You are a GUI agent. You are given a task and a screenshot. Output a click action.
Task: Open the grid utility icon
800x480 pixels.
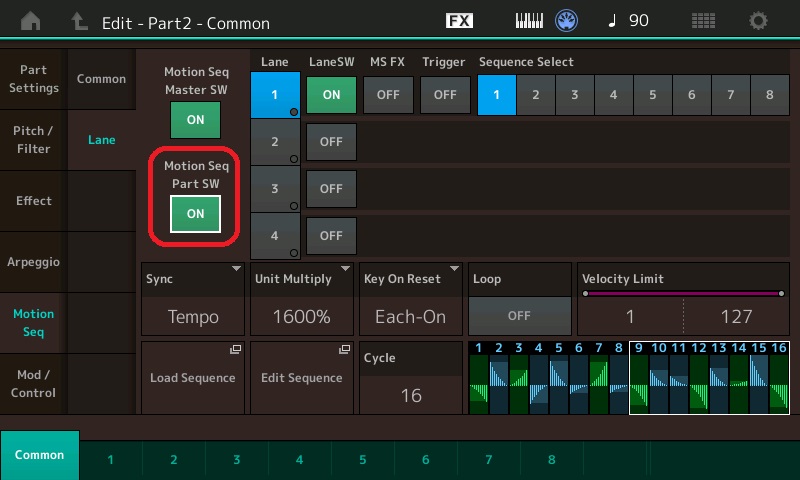pos(703,21)
